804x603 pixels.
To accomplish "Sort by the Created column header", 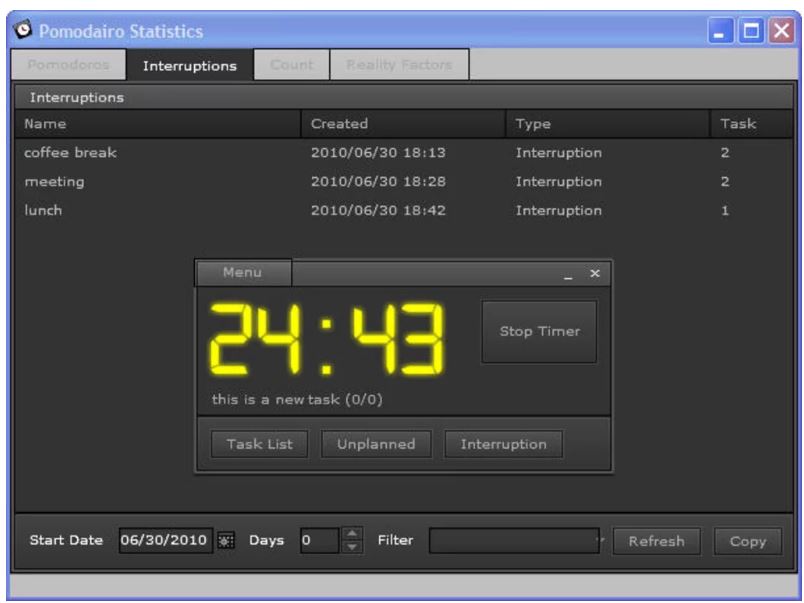I will [400, 125].
